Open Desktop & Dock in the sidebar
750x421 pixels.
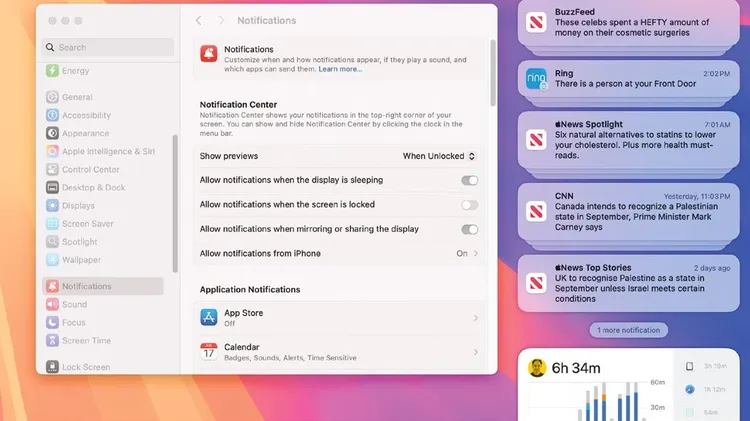click(93, 188)
